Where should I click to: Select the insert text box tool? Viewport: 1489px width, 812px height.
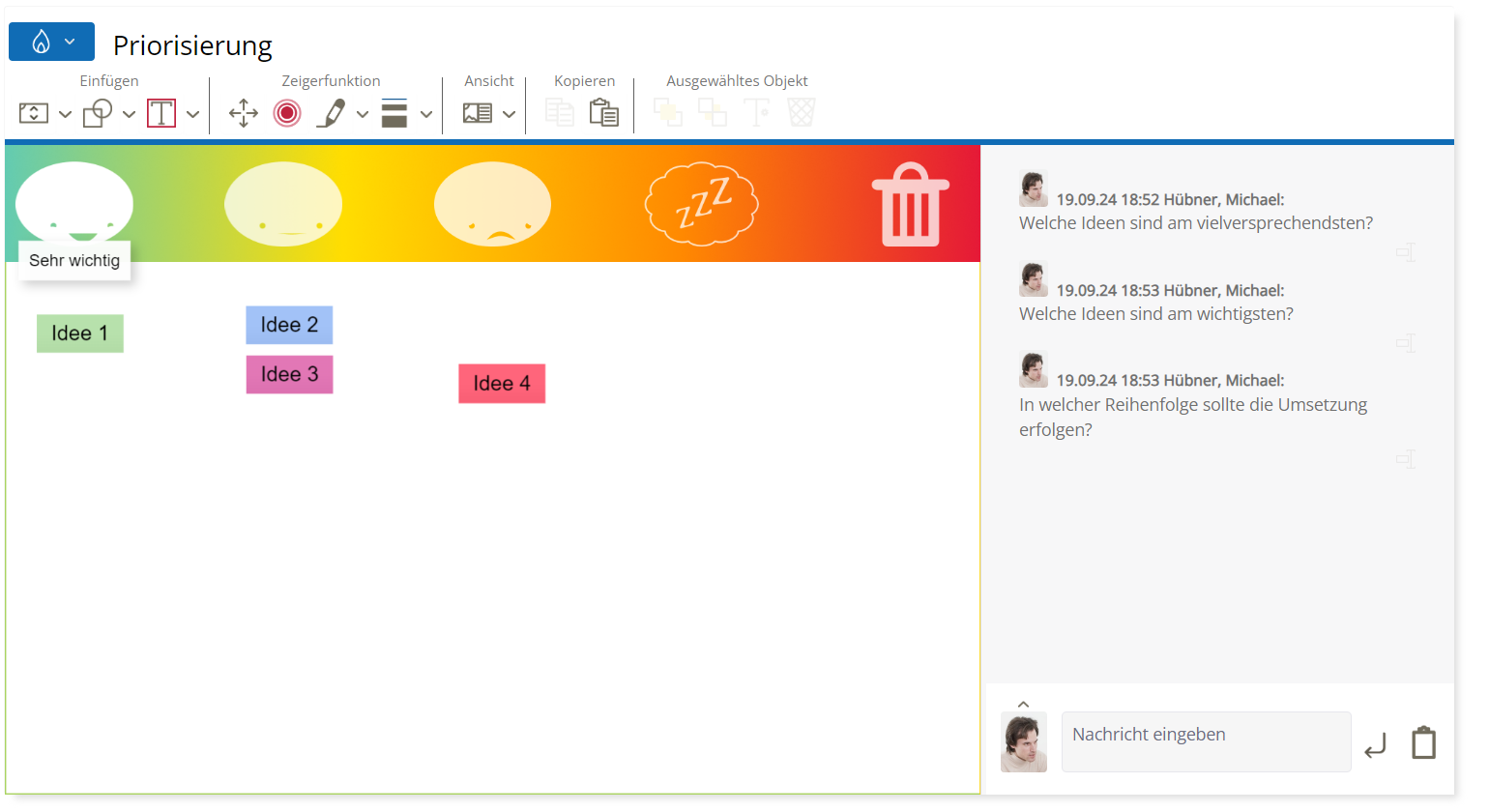tap(161, 113)
